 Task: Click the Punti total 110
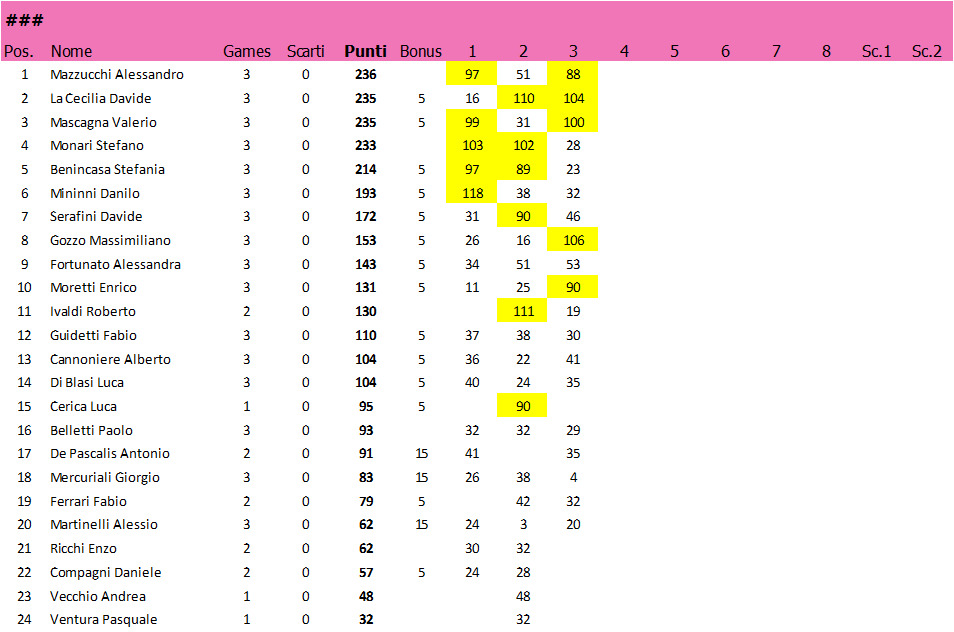366,335
